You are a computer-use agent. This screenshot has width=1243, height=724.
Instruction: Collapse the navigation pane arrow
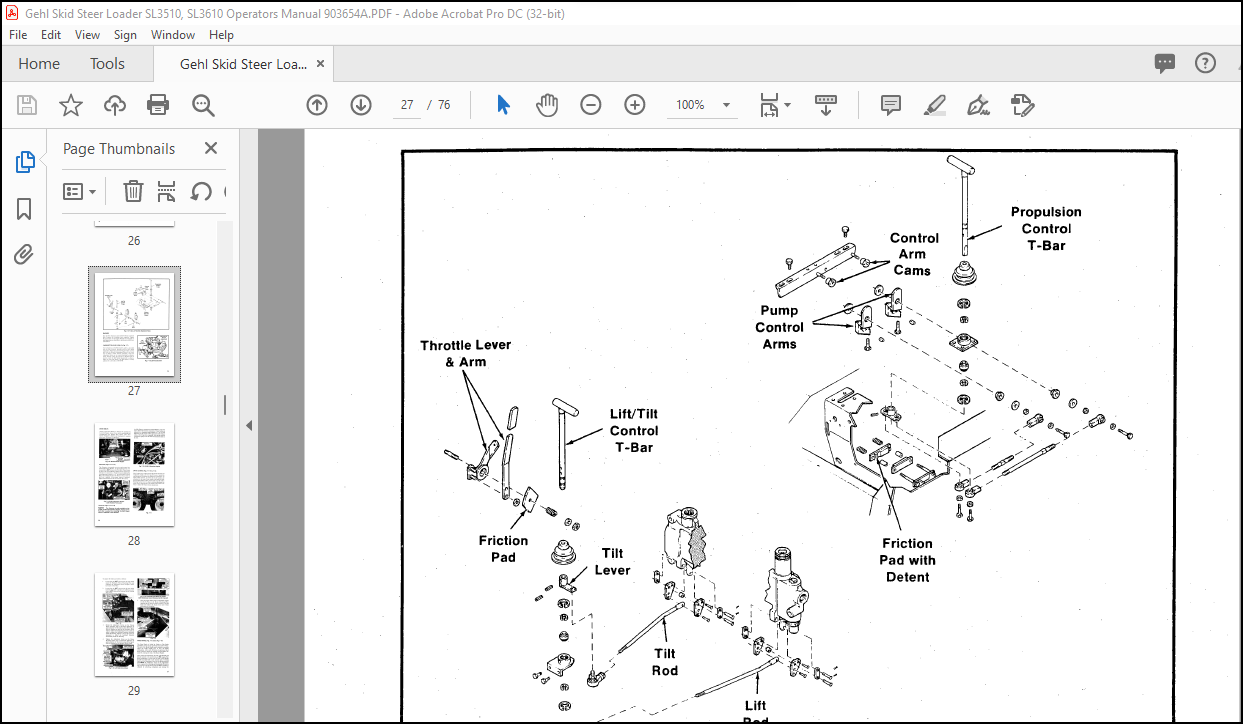click(249, 425)
